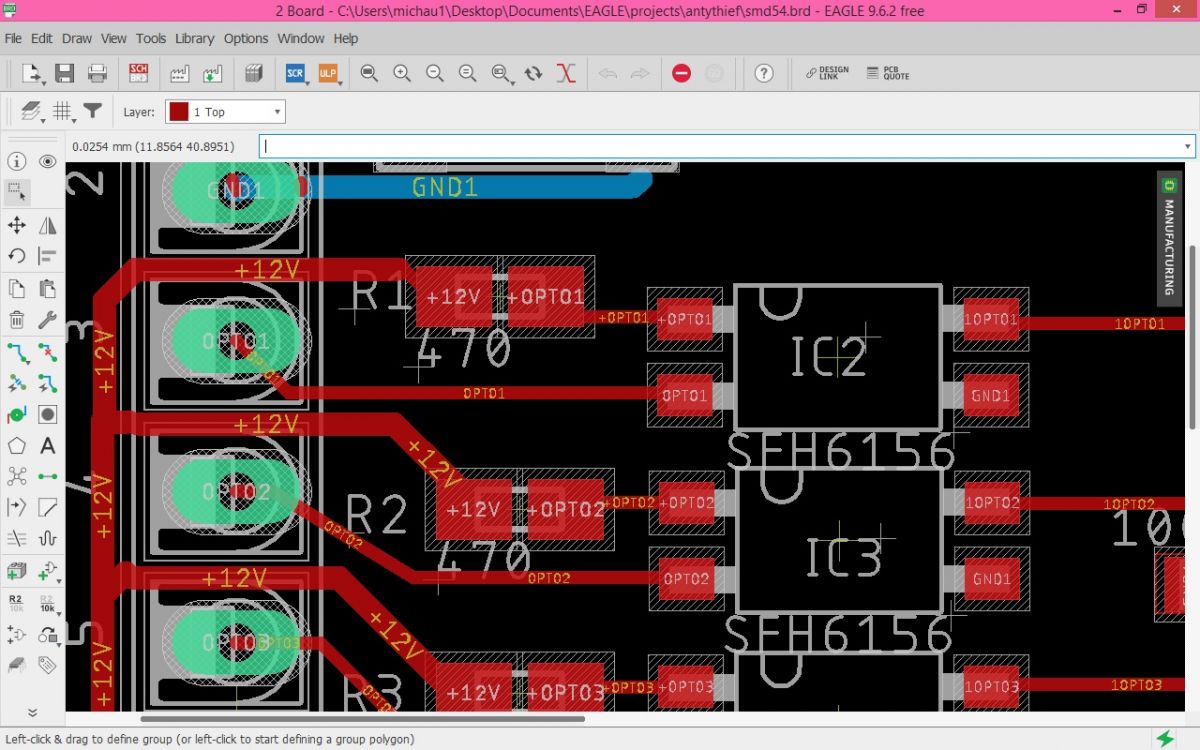Save the board with the floppy disk icon
Screen dimensions: 1200x750
[x=64, y=73]
